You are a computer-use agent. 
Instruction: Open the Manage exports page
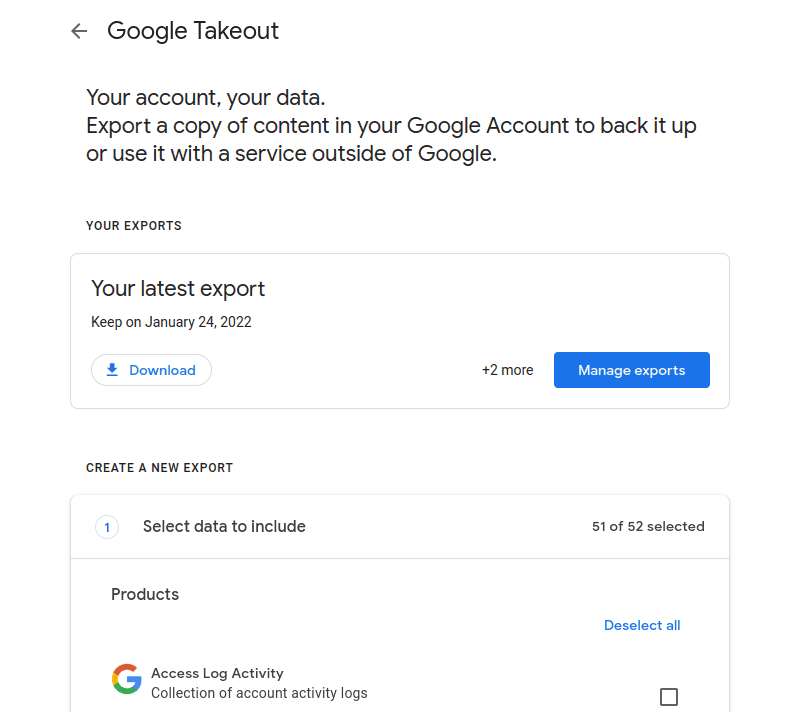pyautogui.click(x=632, y=370)
